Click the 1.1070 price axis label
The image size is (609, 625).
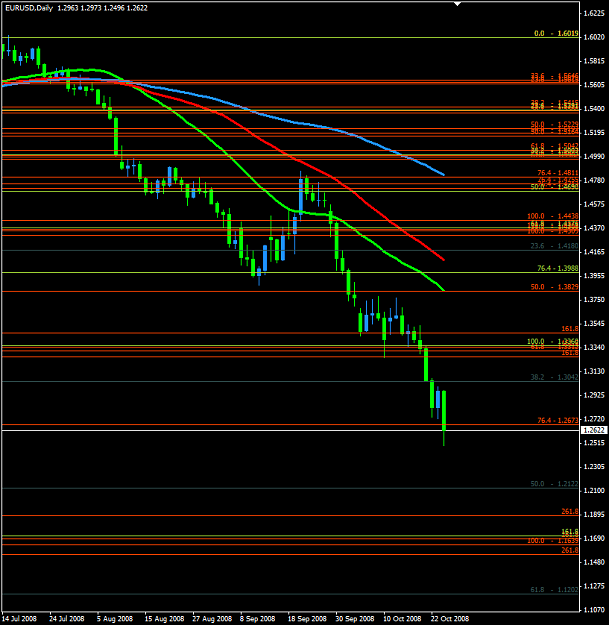point(594,610)
